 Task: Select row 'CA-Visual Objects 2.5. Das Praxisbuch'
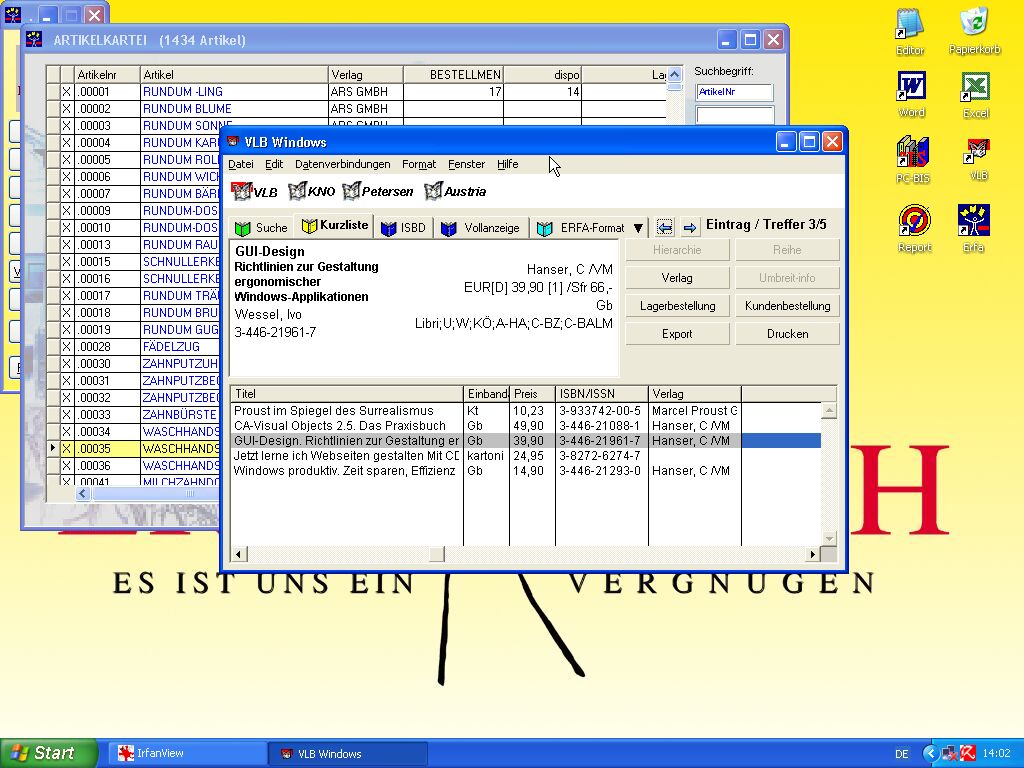tap(526, 426)
